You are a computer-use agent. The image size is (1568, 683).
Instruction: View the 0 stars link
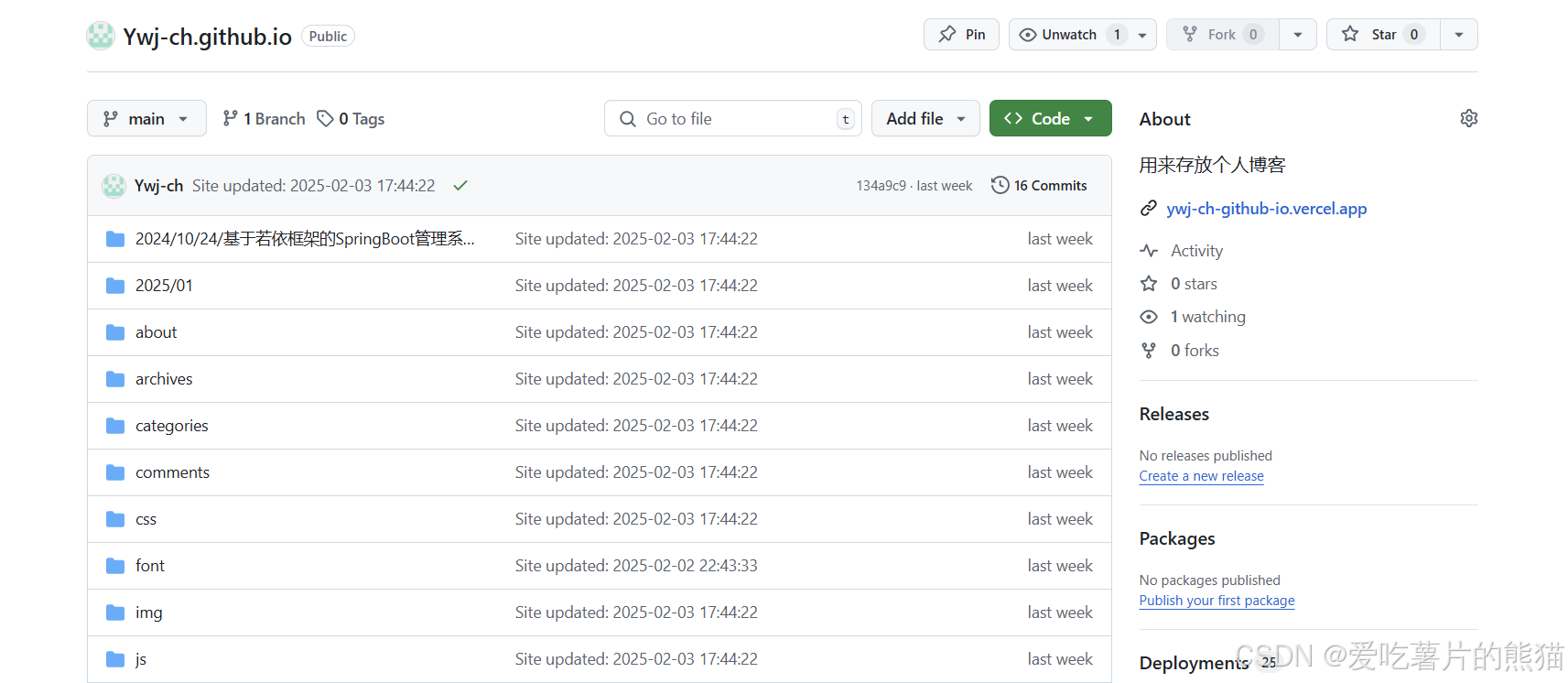click(1194, 284)
